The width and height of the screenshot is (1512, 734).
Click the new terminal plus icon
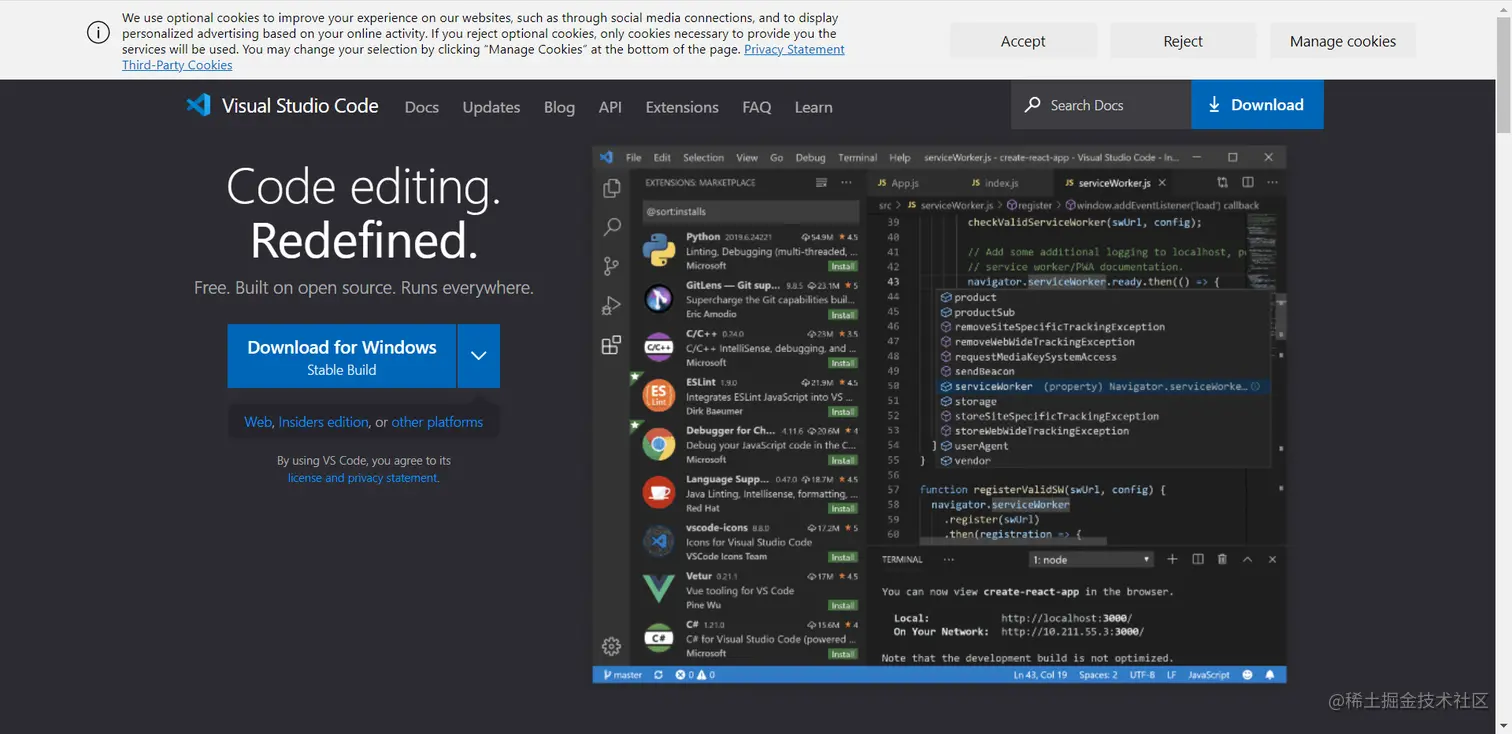point(1172,560)
